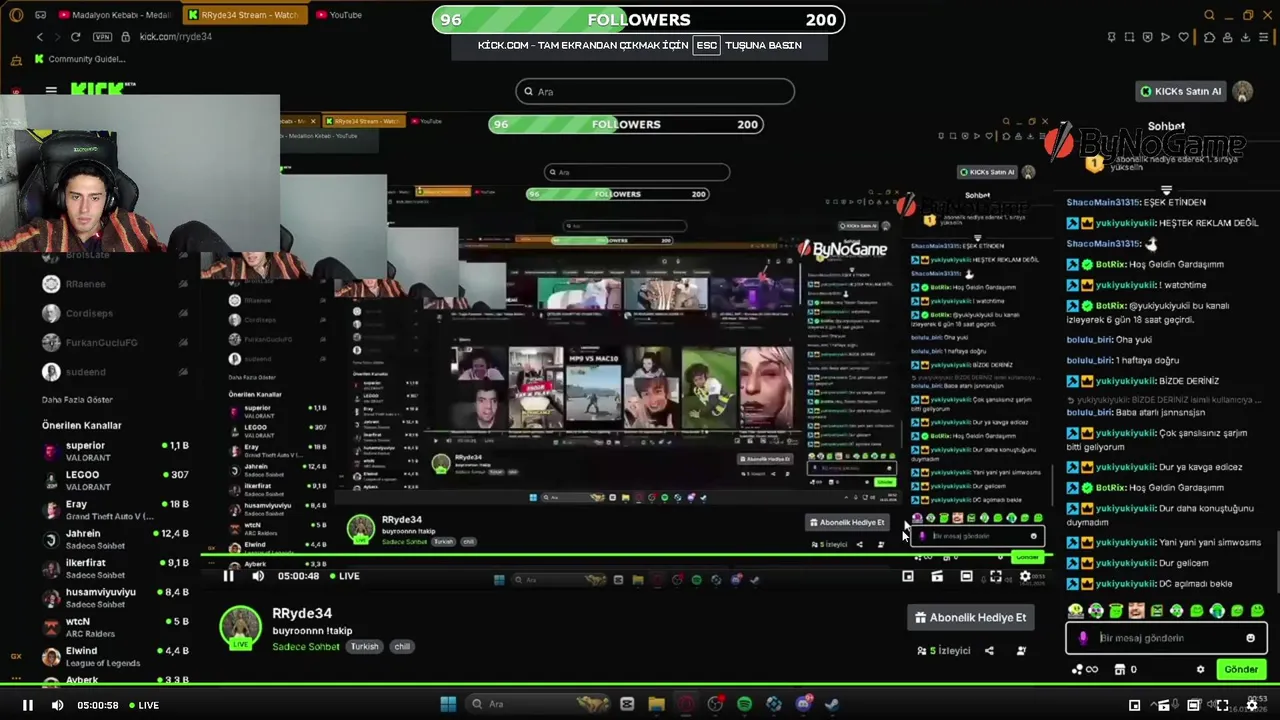Click the chat box Bir mesaj gönderin

[1166, 638]
